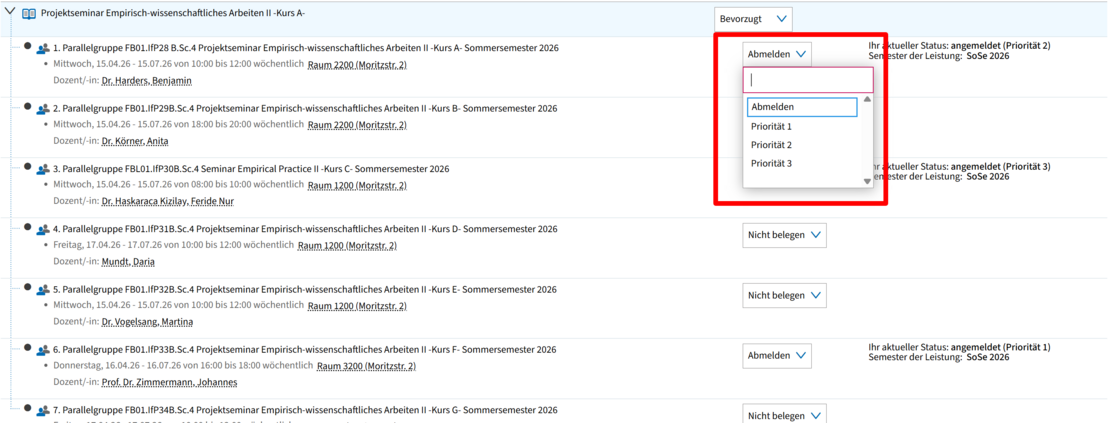Viewport: 1110px width, 423px height.
Task: Open Nicht belegen dropdown for Kurs D
Action: [x=784, y=235]
